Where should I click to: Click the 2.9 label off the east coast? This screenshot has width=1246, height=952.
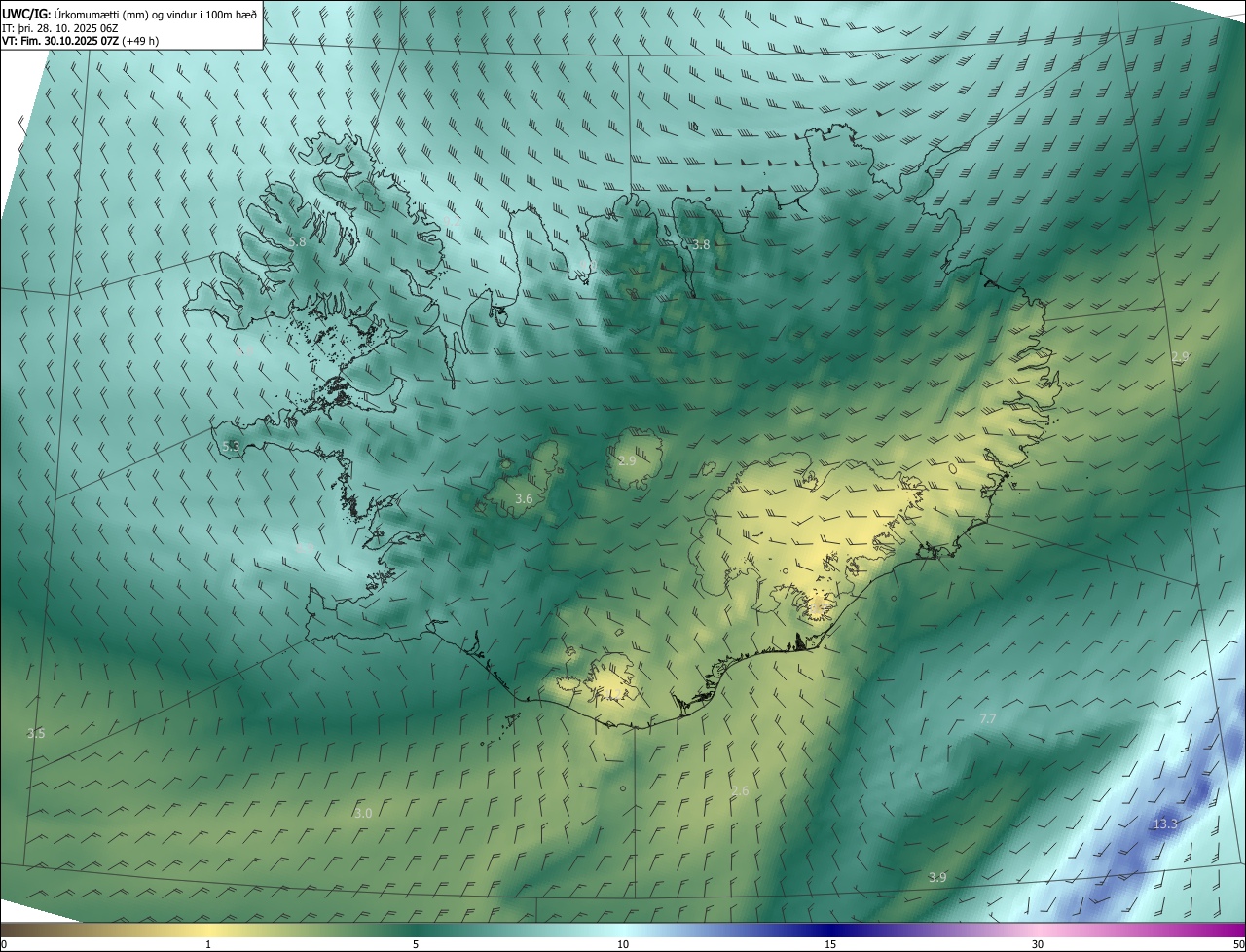tap(1180, 357)
